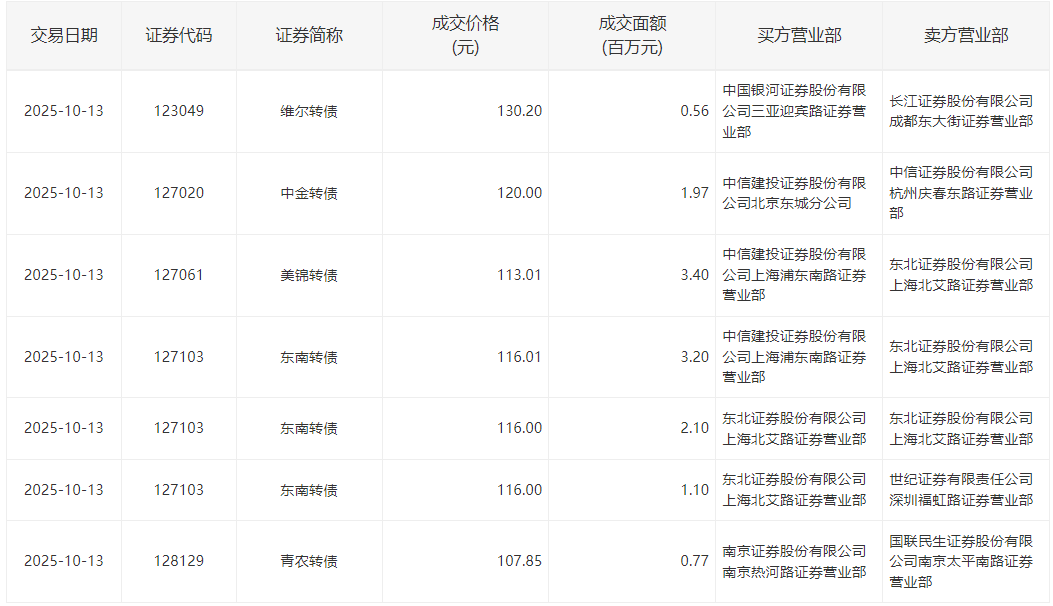Click date 2025-10-13 in 中金转债 row

point(64,193)
